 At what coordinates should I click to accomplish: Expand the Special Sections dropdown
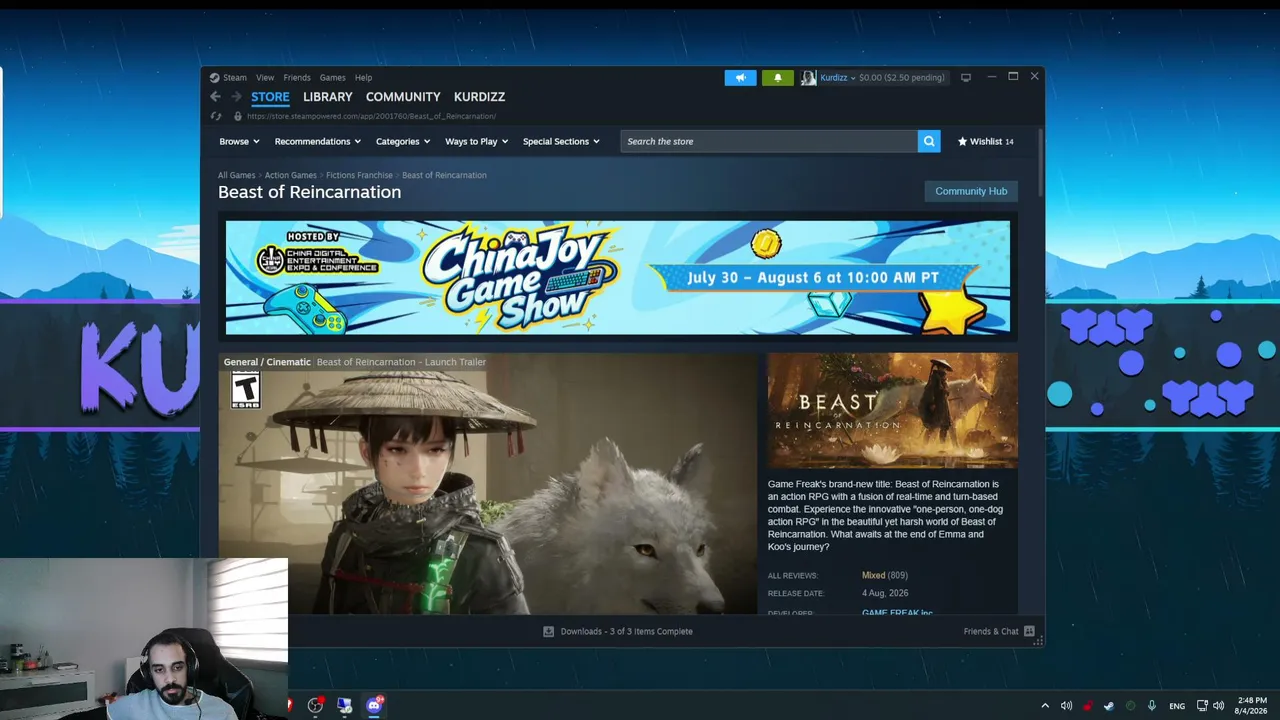pos(561,141)
